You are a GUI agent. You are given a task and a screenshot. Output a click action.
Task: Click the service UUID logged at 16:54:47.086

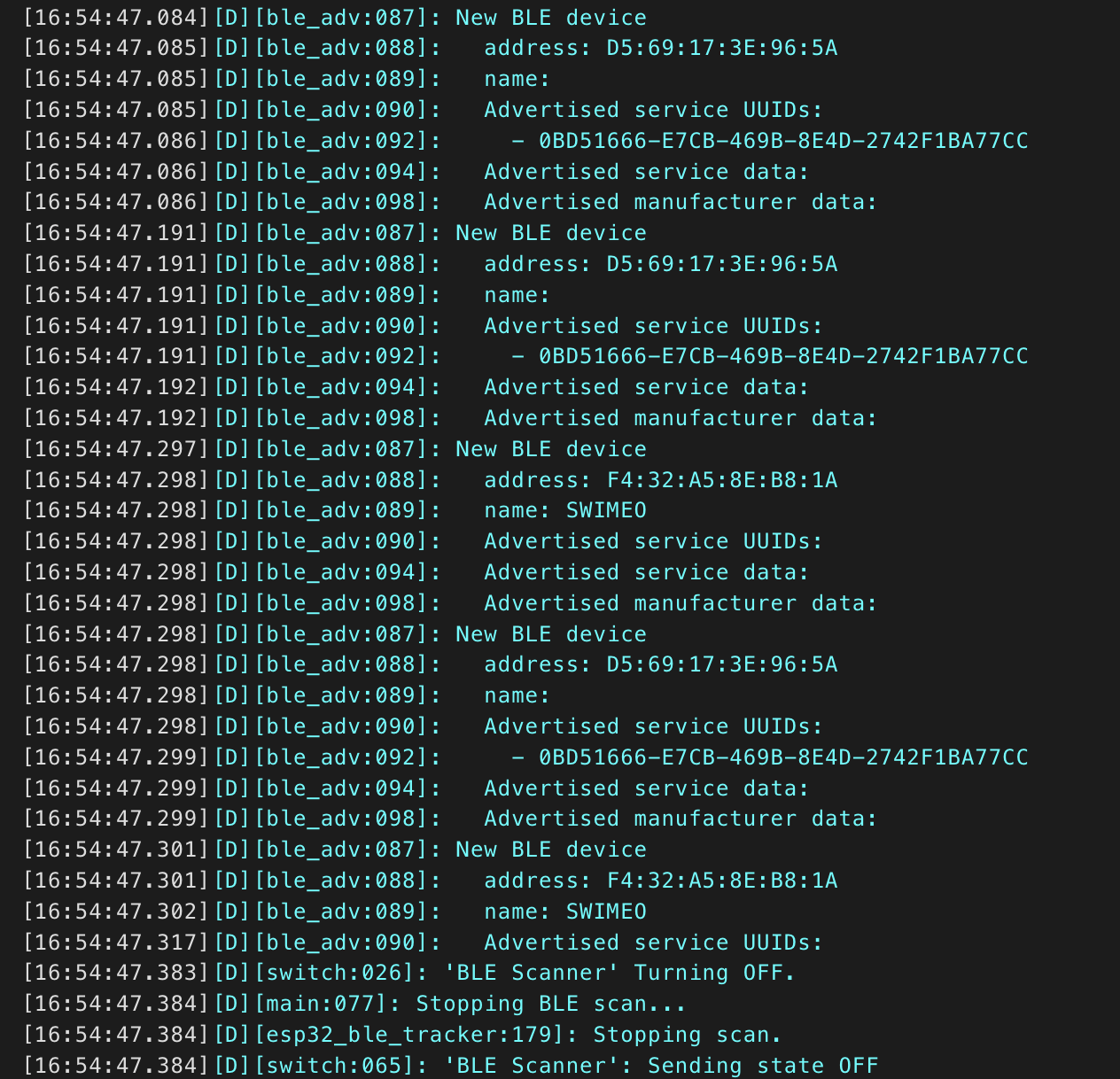[x=783, y=141]
